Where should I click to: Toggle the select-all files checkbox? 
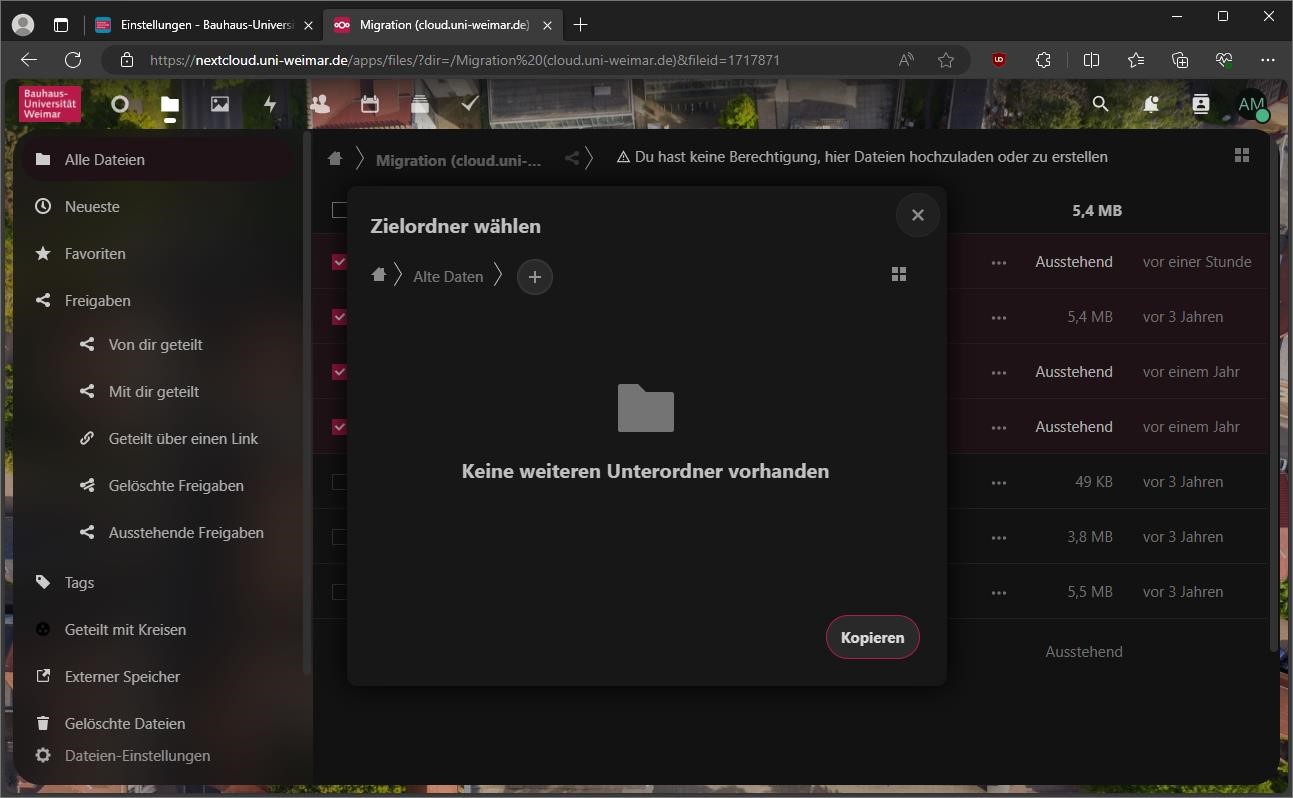(x=339, y=210)
